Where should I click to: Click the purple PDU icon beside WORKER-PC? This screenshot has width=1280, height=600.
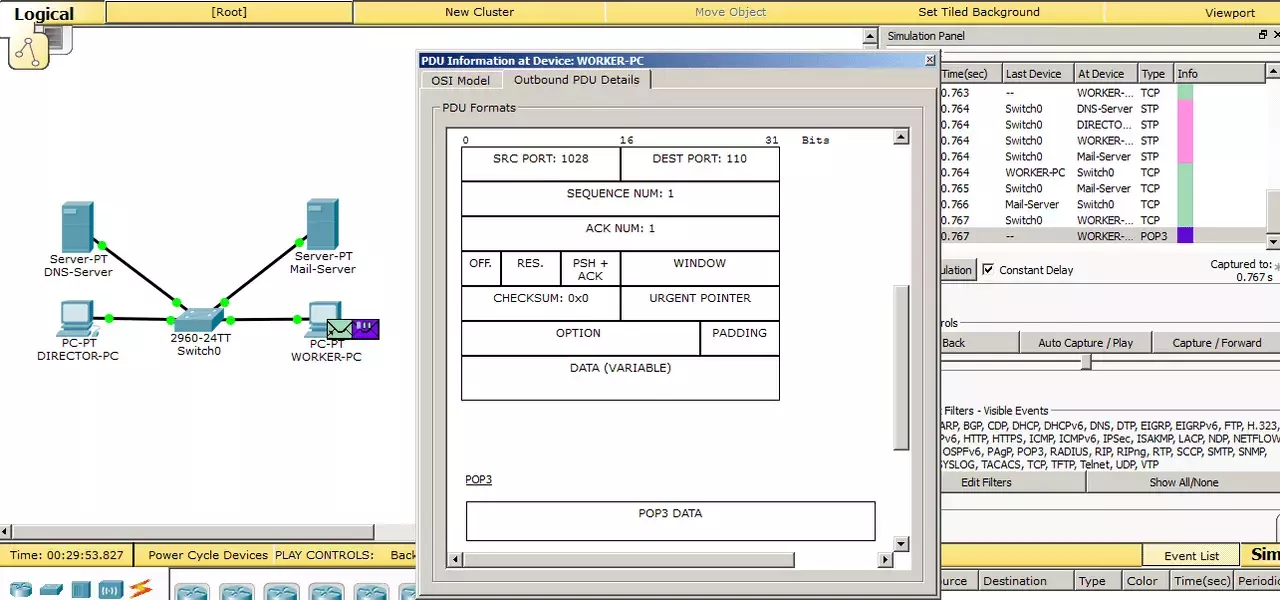(x=365, y=329)
